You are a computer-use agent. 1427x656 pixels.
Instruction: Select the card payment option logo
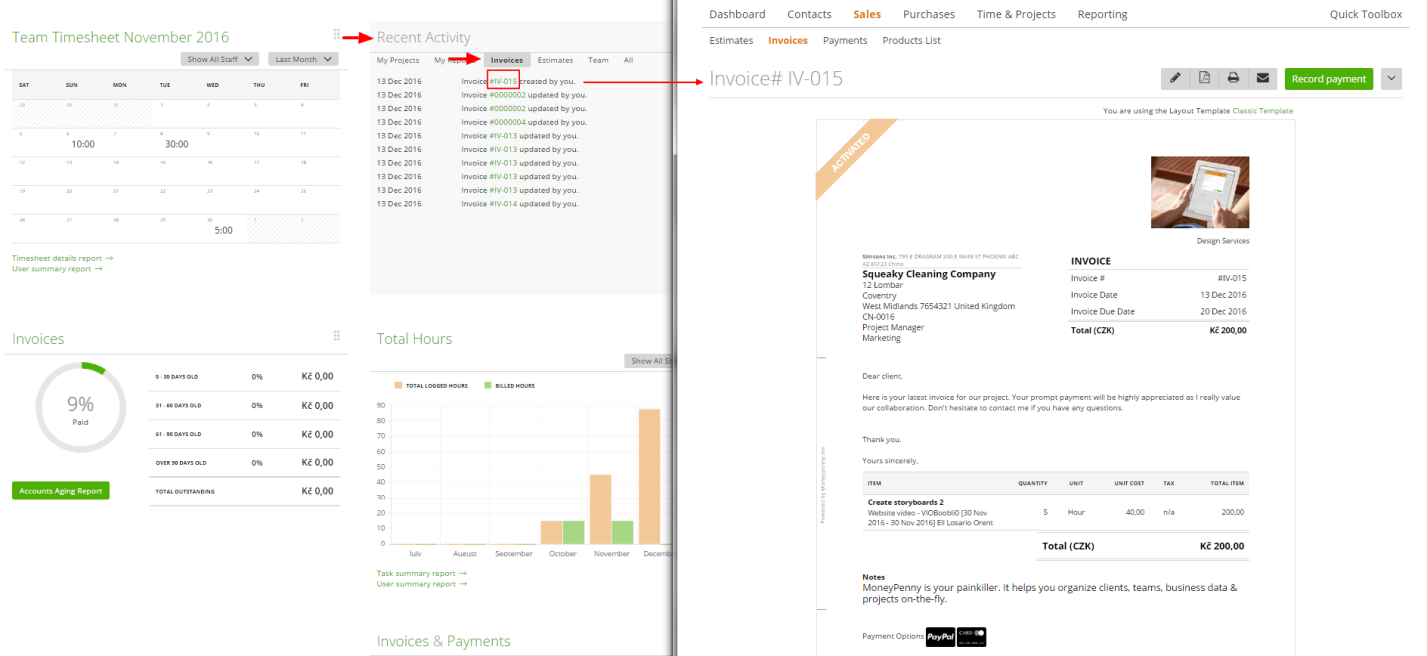[972, 636]
